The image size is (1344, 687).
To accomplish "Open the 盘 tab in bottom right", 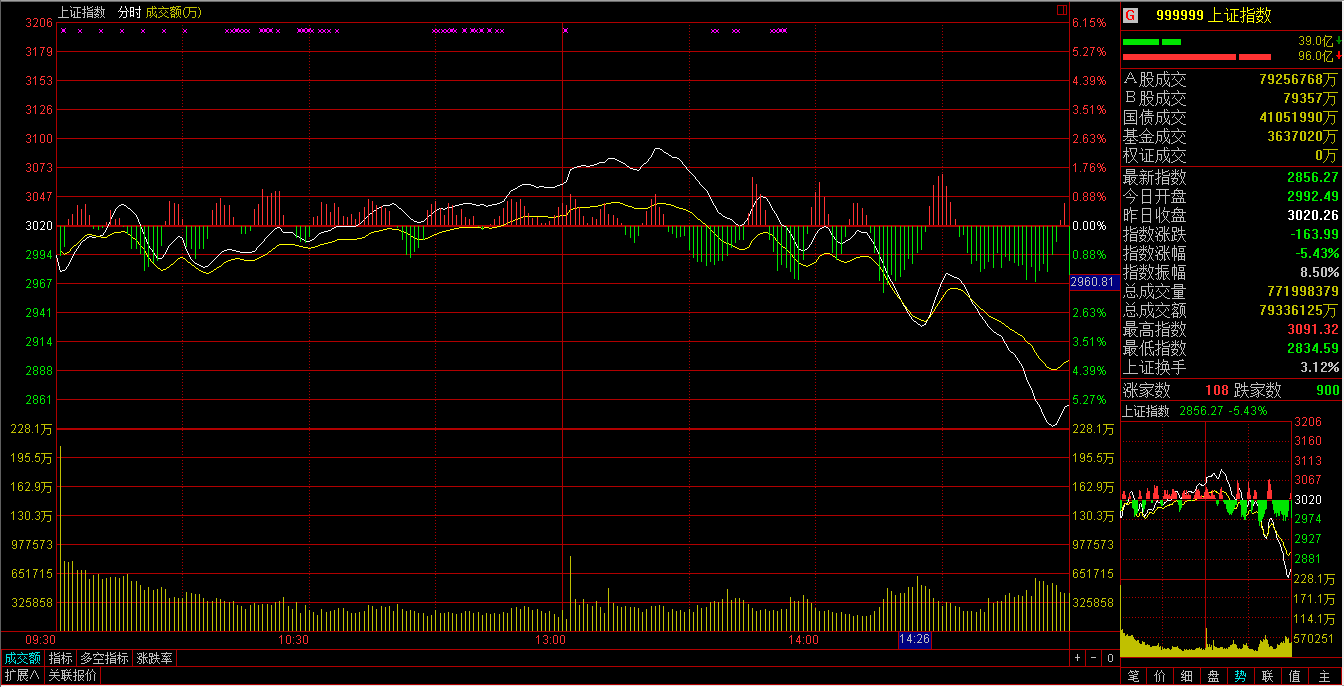I will pos(1213,676).
